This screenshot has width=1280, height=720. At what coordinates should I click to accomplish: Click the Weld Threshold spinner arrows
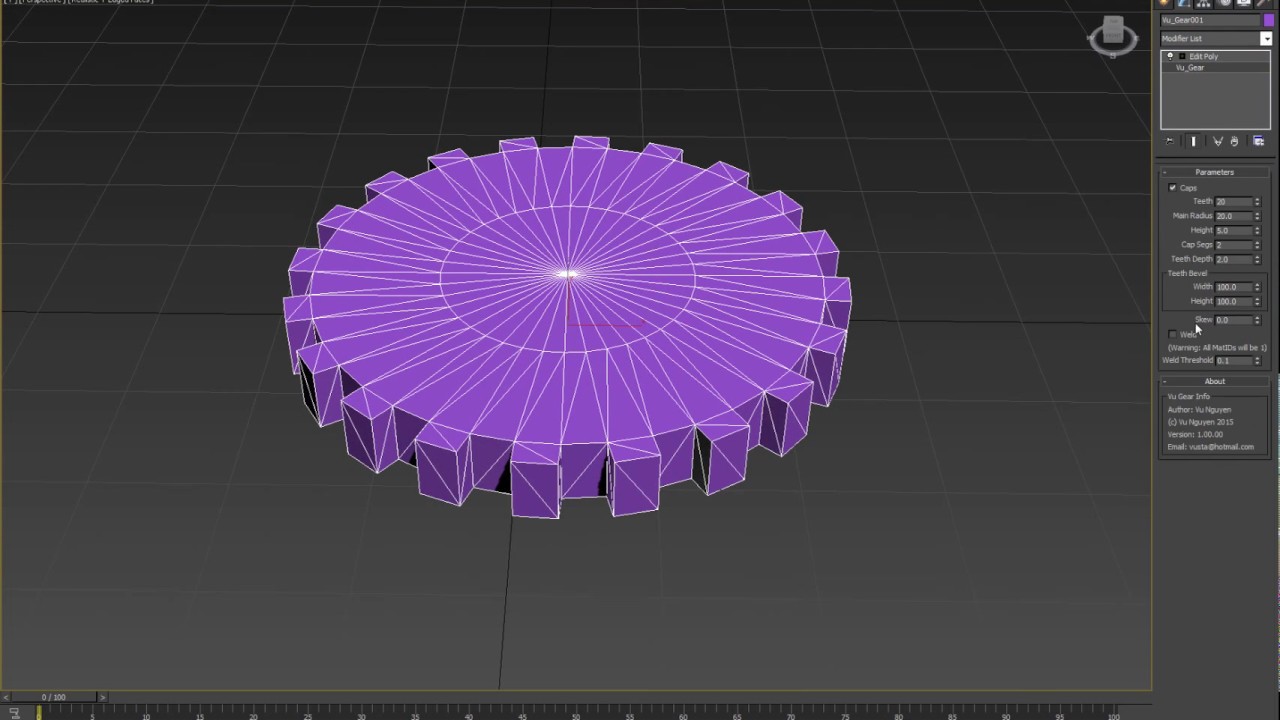(x=1258, y=360)
